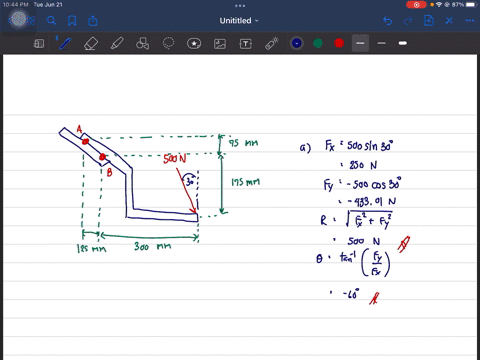Image resolution: width=480 pixels, height=360 pixels.
Task: Undo the last stroke
Action: click(x=388, y=21)
